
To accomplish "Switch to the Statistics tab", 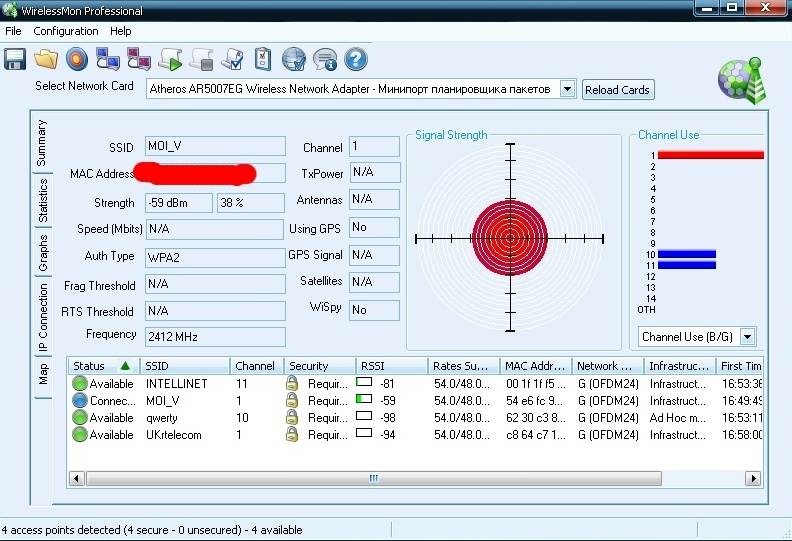I will (43, 201).
